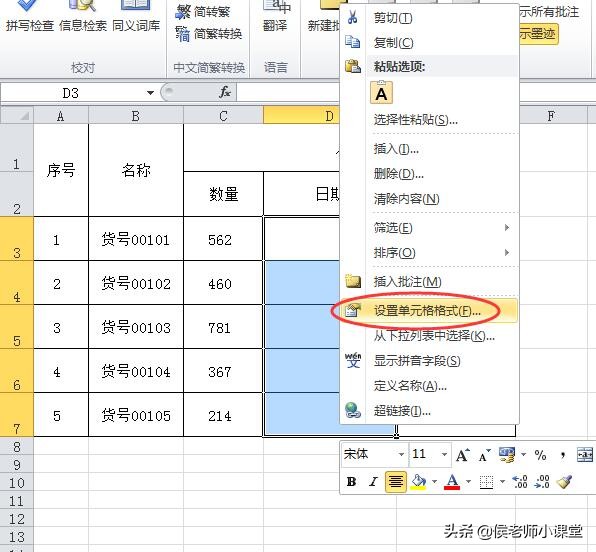Viewport: 596px width, 552px height.
Task: Click the Hyperlink globe icon
Action: 353,411
